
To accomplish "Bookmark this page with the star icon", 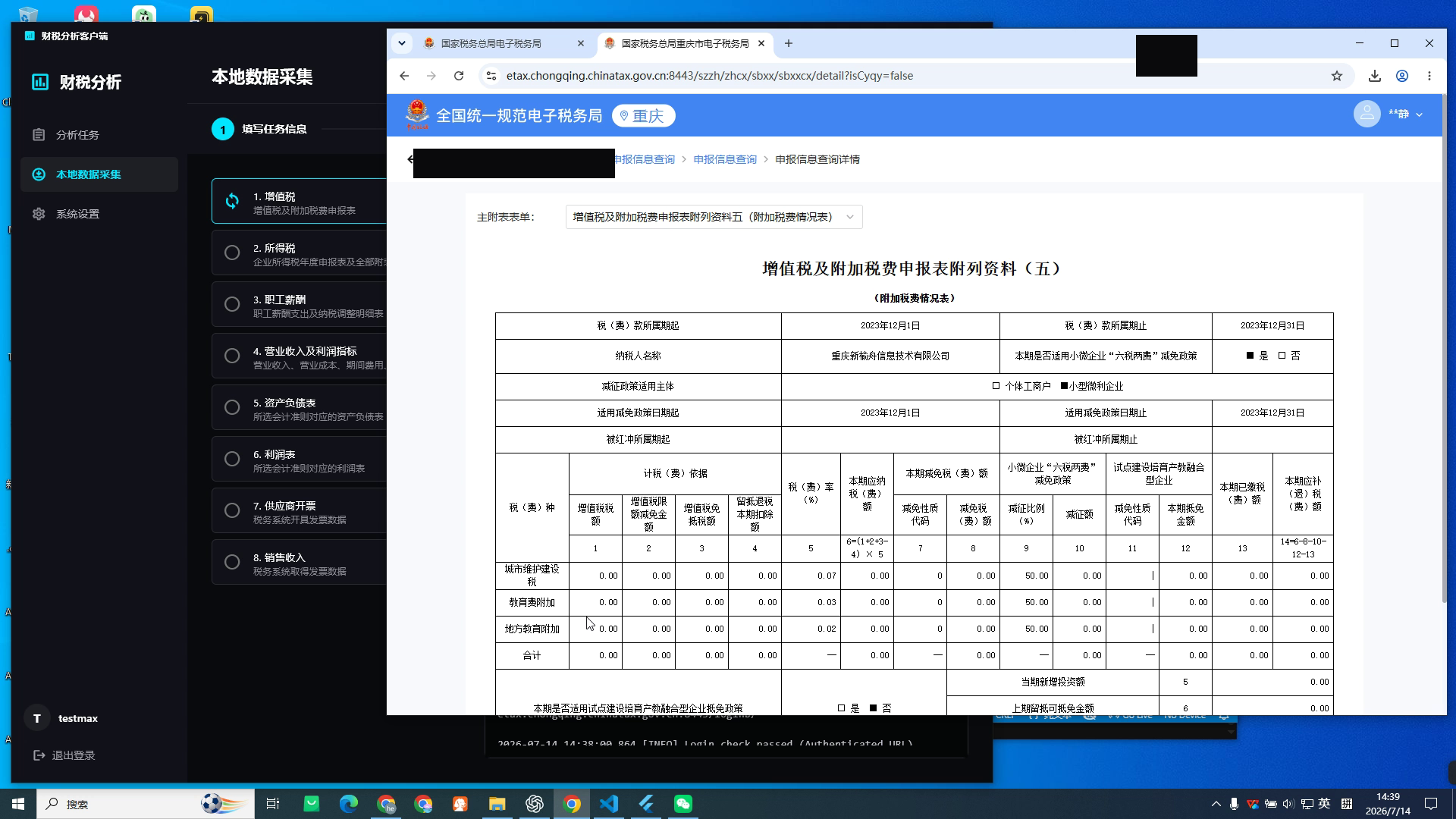I will coord(1337,76).
